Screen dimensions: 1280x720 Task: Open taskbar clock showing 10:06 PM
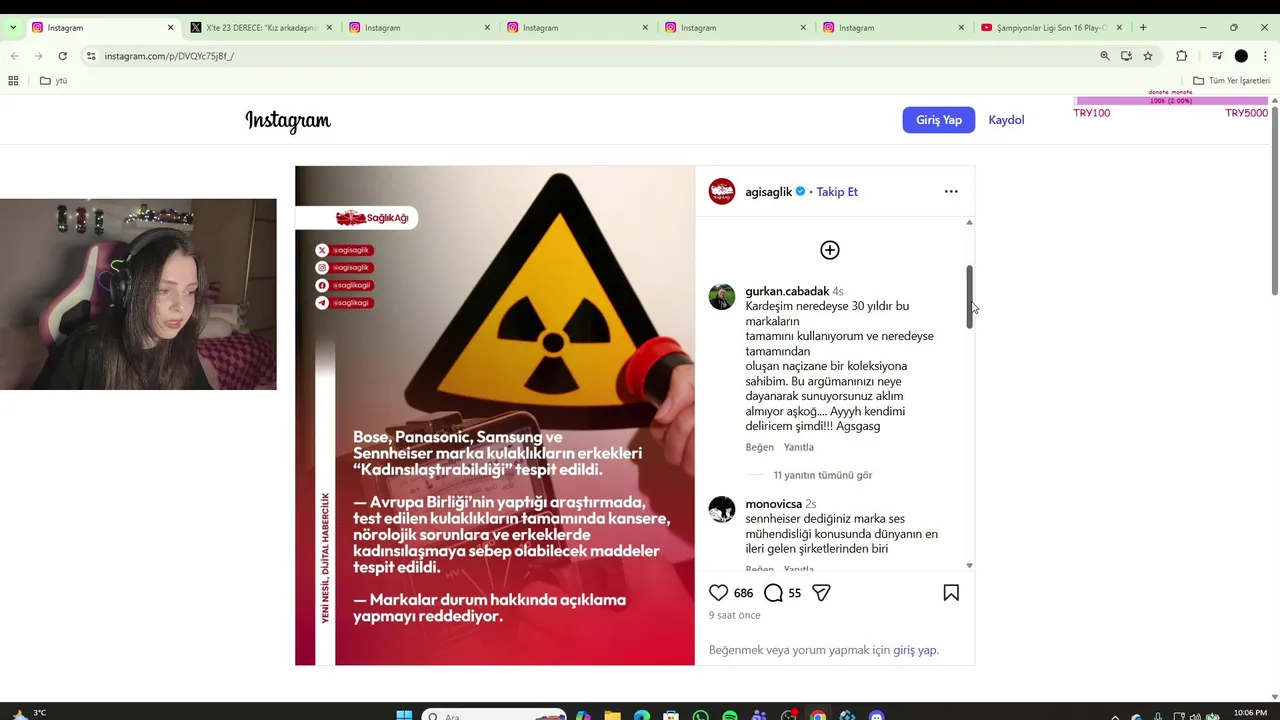click(1250, 713)
